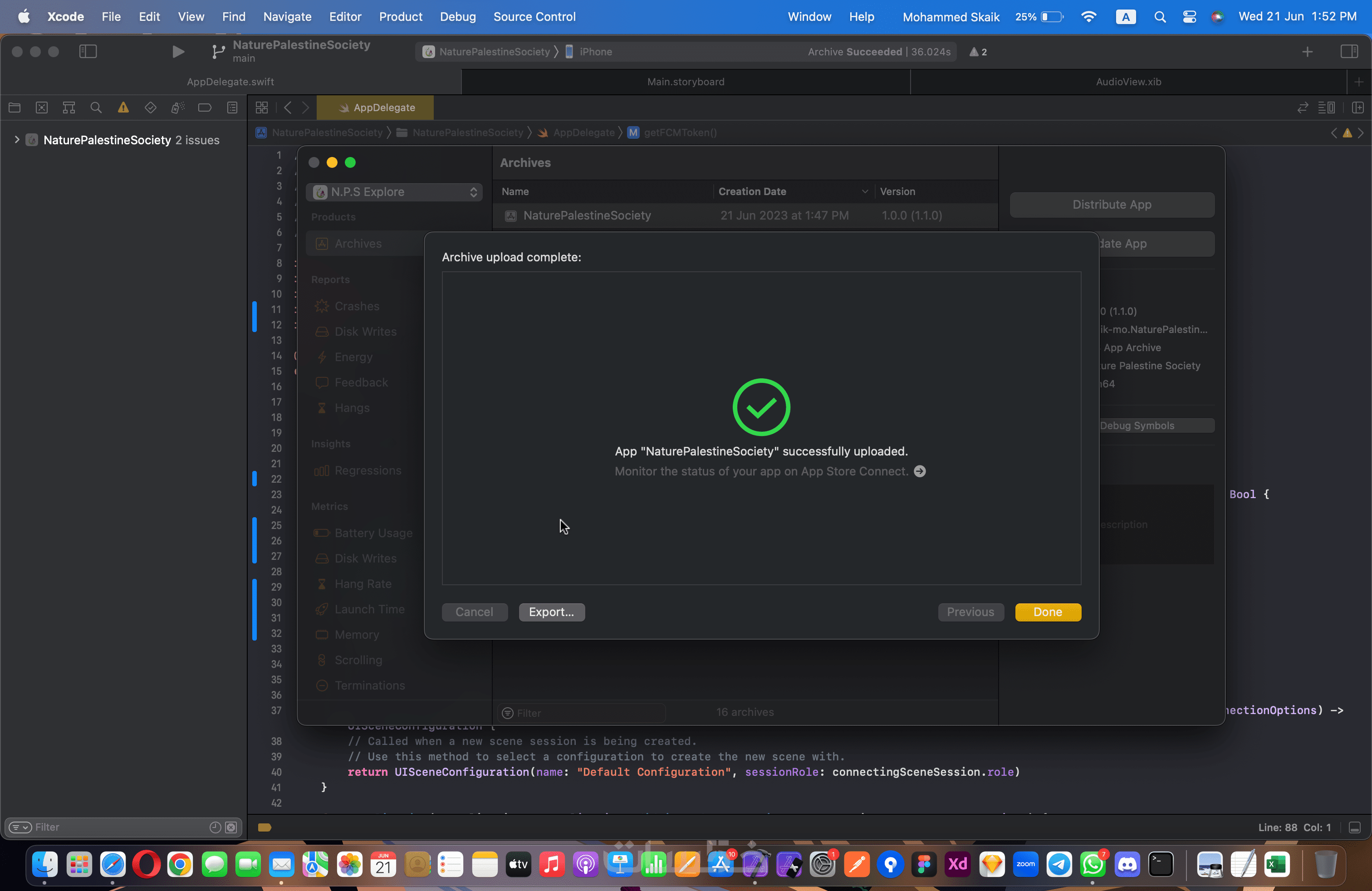Select the NaturePalestineSociety archive row
This screenshot has height=891, width=1372.
tap(745, 215)
